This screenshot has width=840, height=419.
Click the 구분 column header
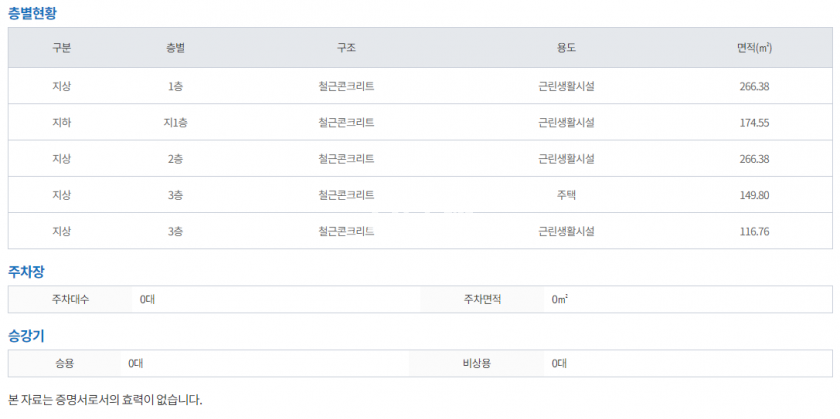[x=61, y=47]
